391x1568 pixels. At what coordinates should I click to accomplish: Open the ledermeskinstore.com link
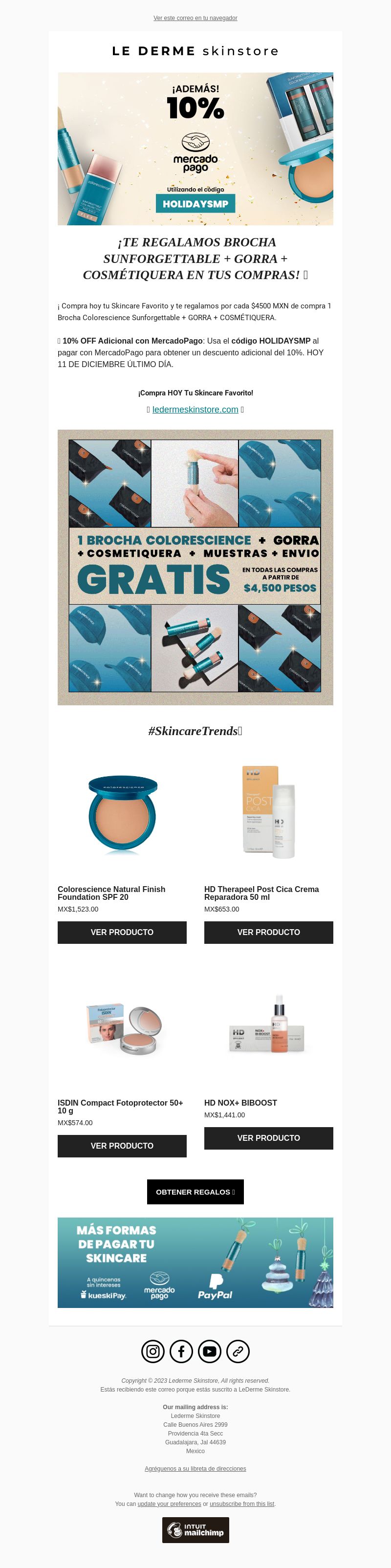pyautogui.click(x=195, y=410)
